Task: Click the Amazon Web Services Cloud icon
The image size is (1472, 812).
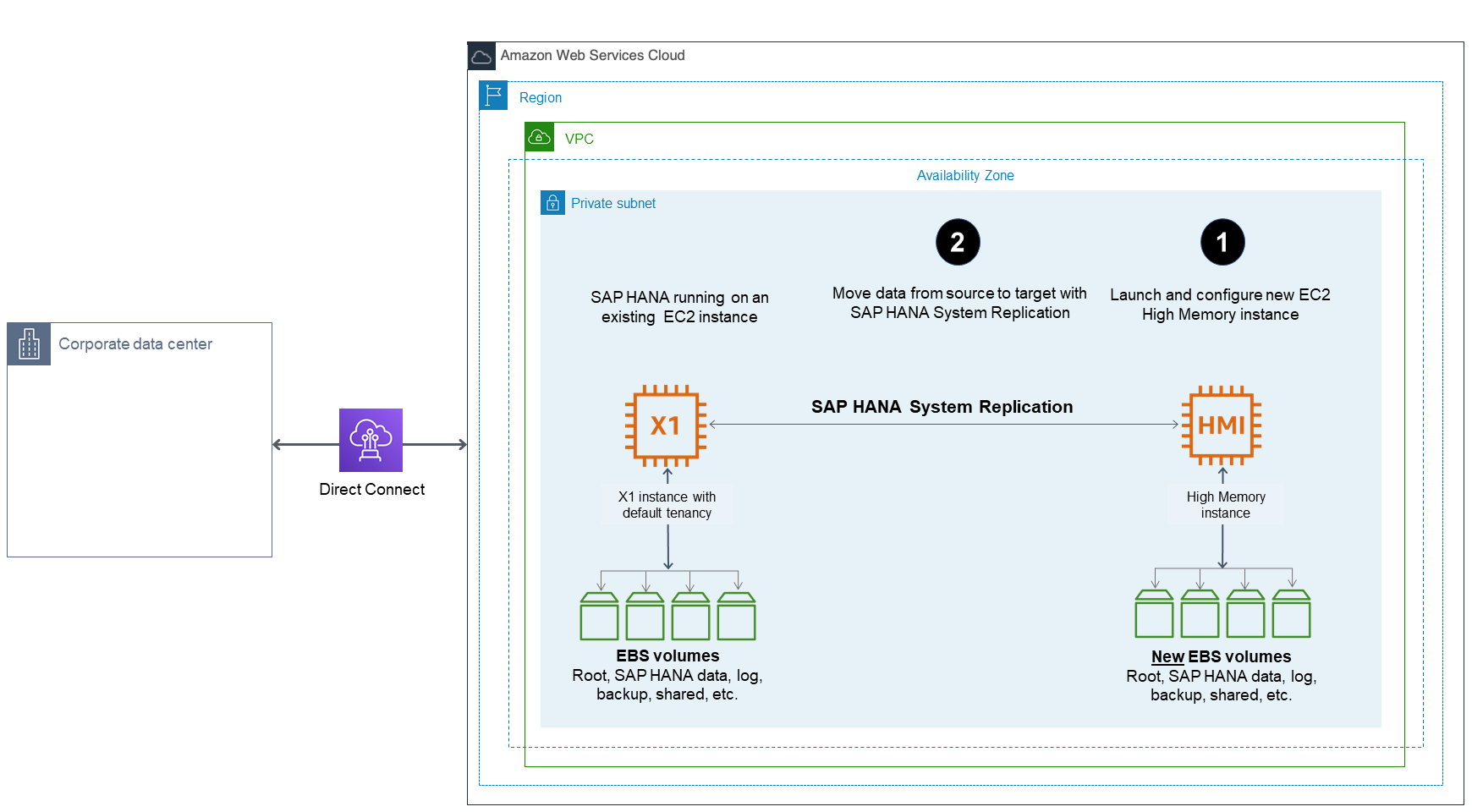Action: click(x=482, y=56)
